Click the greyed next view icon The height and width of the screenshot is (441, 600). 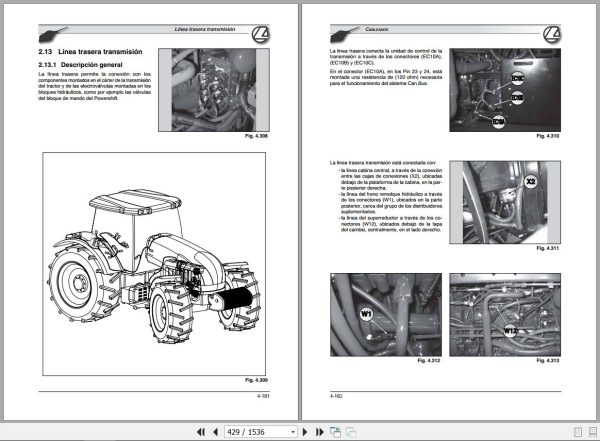point(351,432)
